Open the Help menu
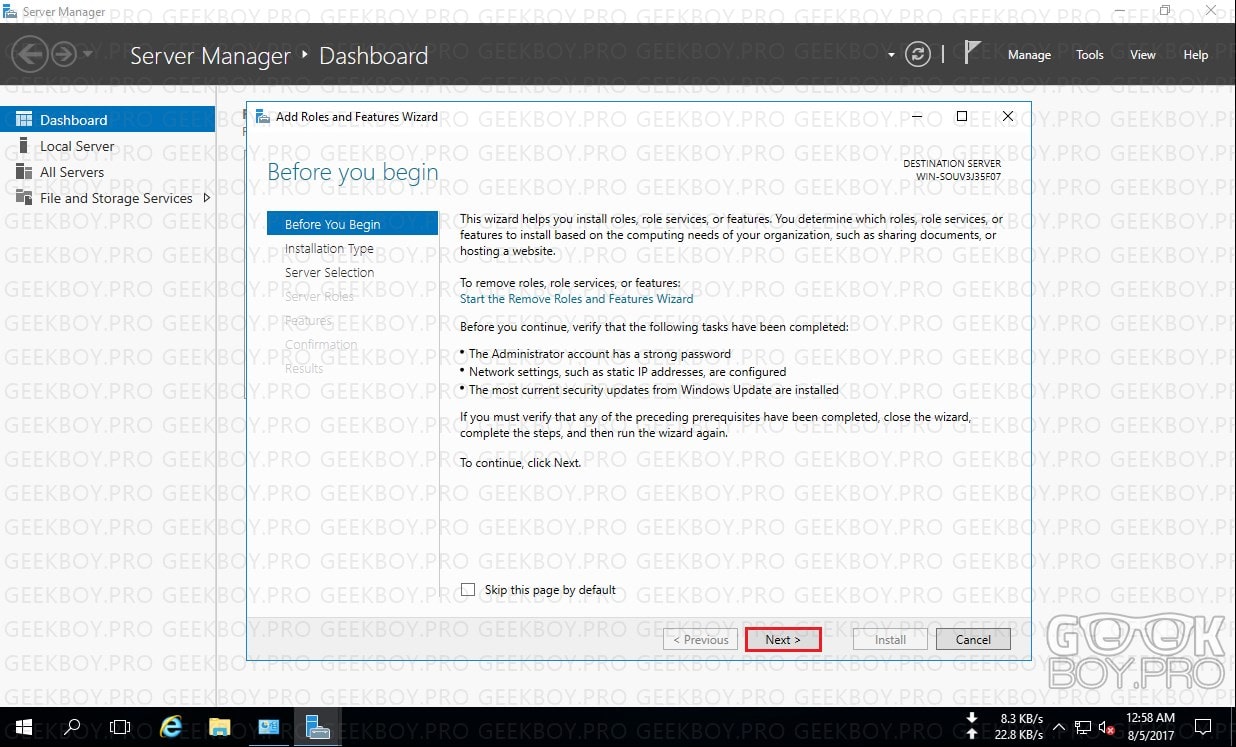The image size is (1236, 747). 1196,55
